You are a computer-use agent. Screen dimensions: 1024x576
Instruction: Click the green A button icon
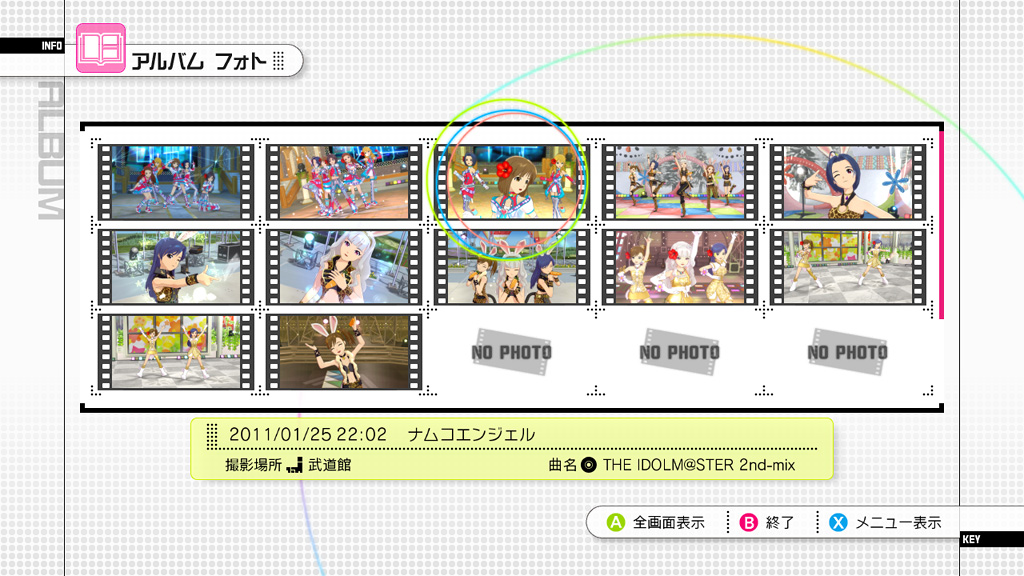(x=616, y=522)
